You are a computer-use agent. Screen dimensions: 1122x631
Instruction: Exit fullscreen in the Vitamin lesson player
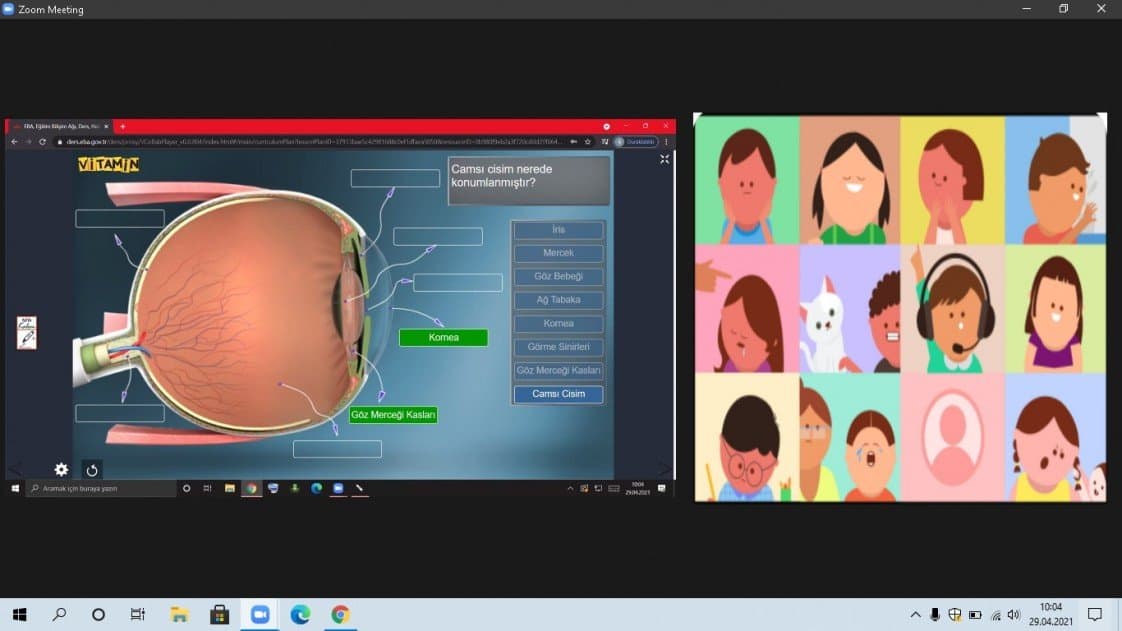coord(665,159)
